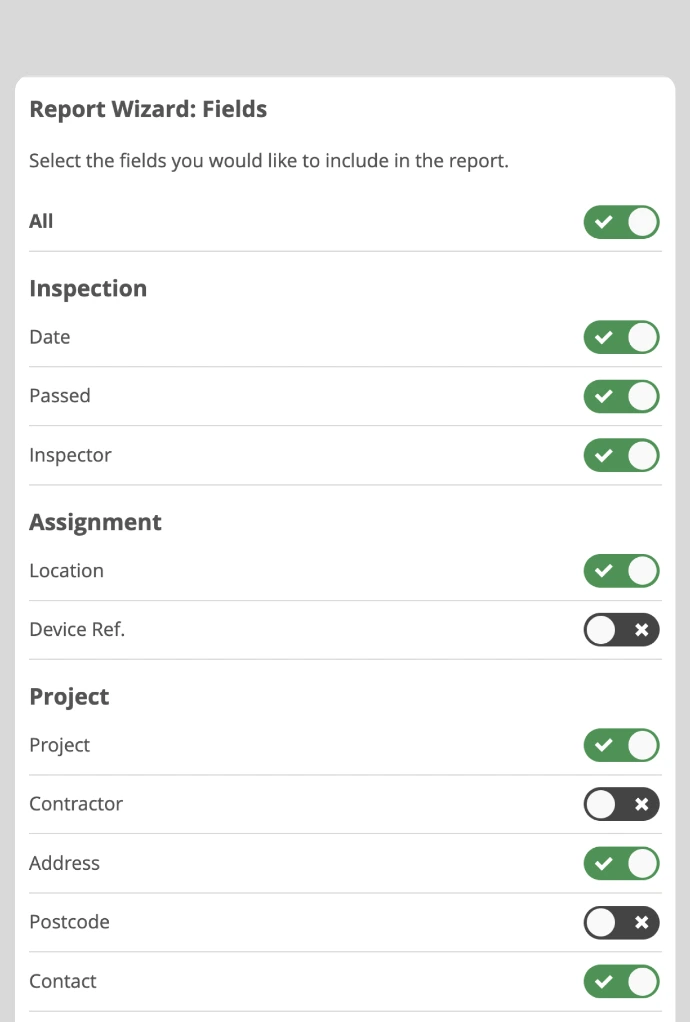
Task: Click the x icon on the Contractor switch
Action: [x=640, y=804]
